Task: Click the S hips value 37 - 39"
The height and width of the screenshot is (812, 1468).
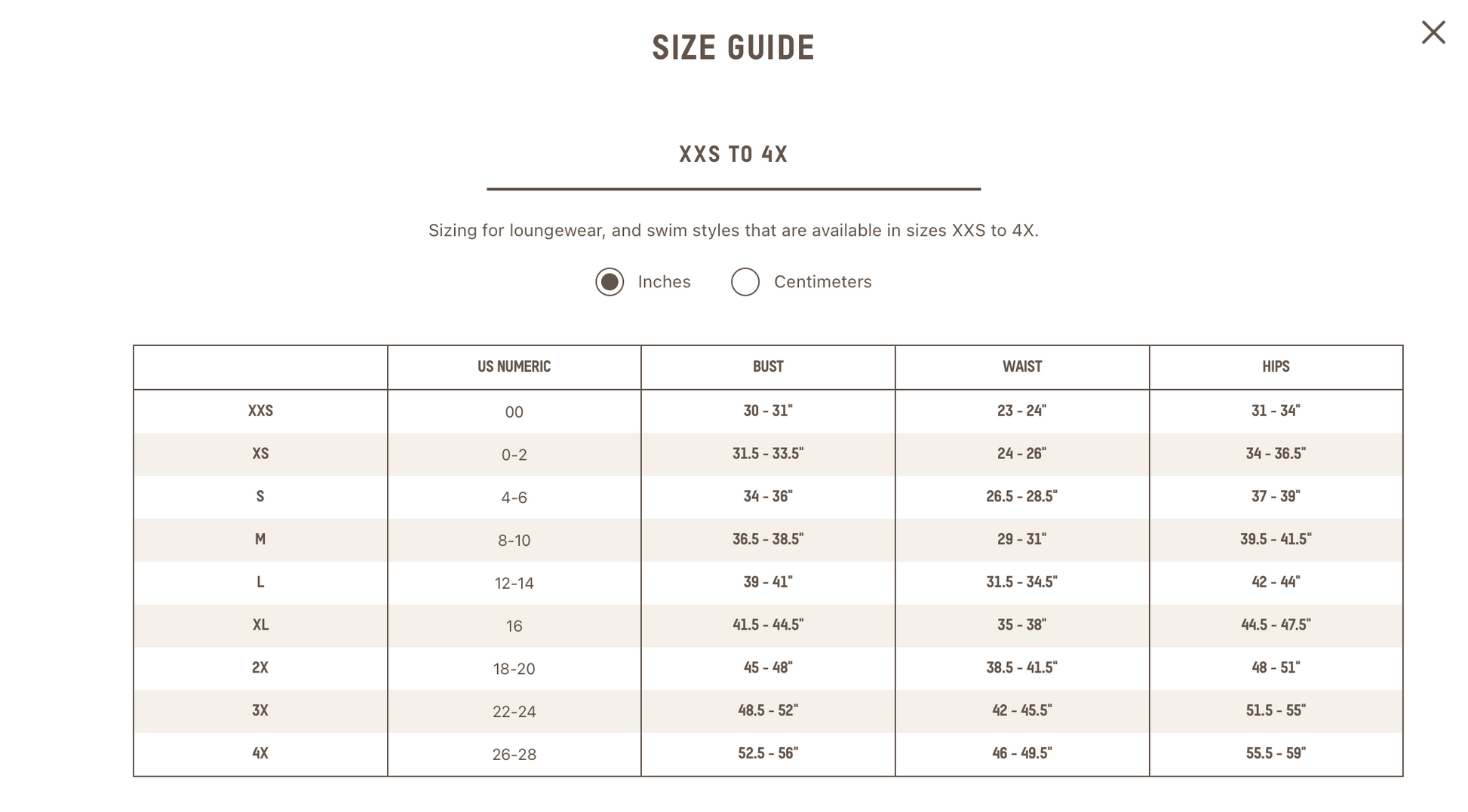Action: tap(1276, 496)
